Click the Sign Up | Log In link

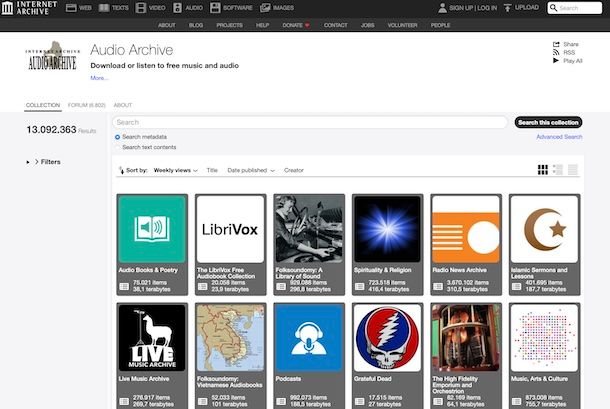point(473,8)
